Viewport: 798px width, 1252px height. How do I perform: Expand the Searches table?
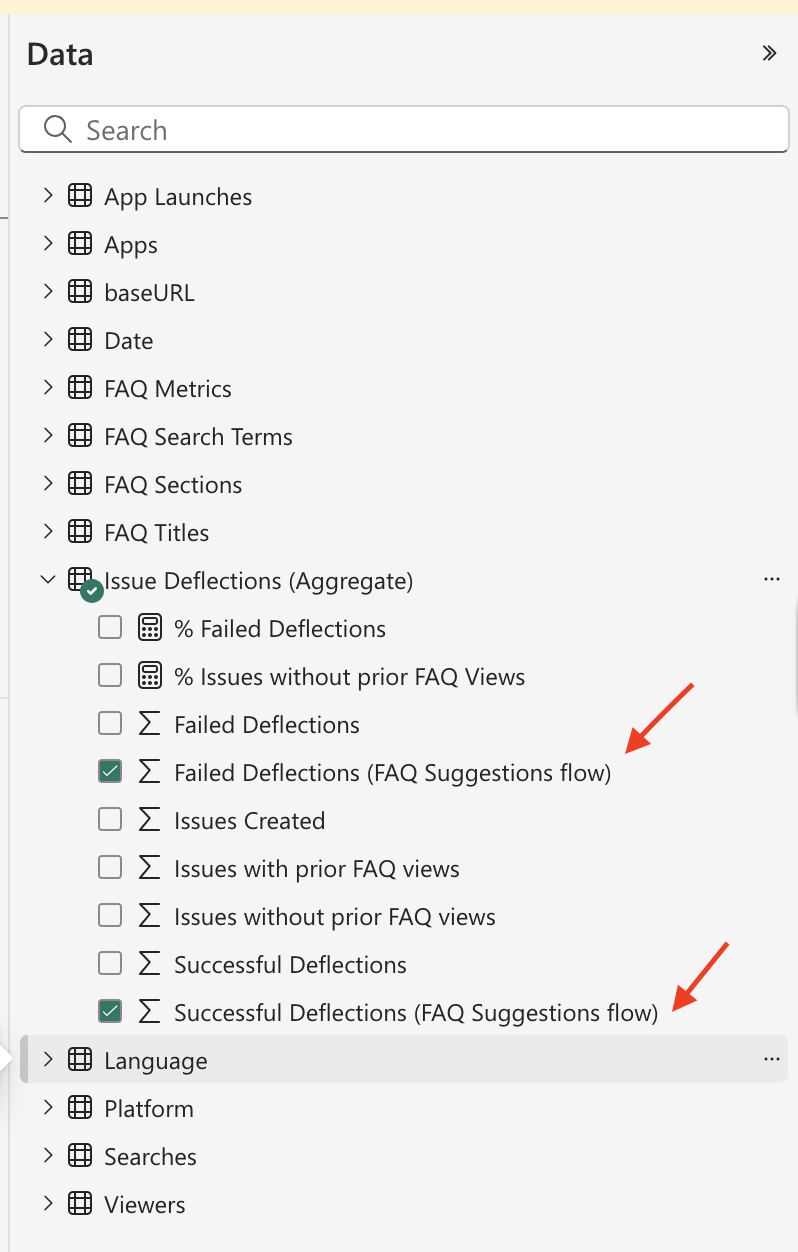47,1156
